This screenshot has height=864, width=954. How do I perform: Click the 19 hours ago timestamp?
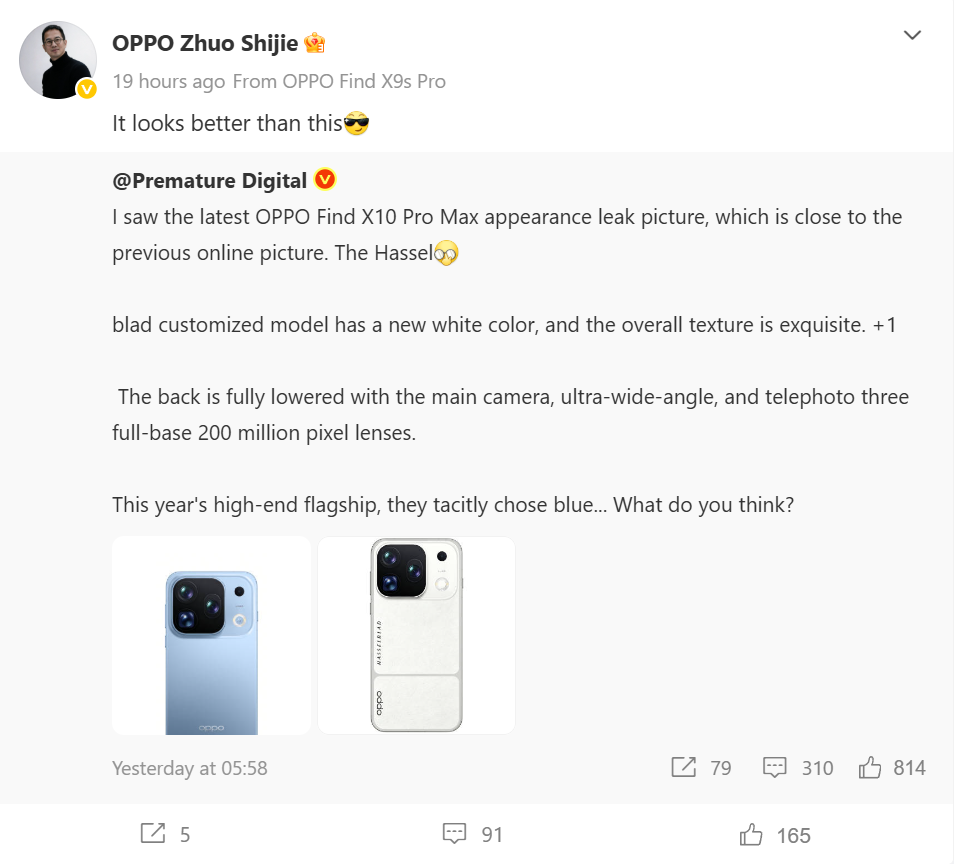(x=169, y=82)
